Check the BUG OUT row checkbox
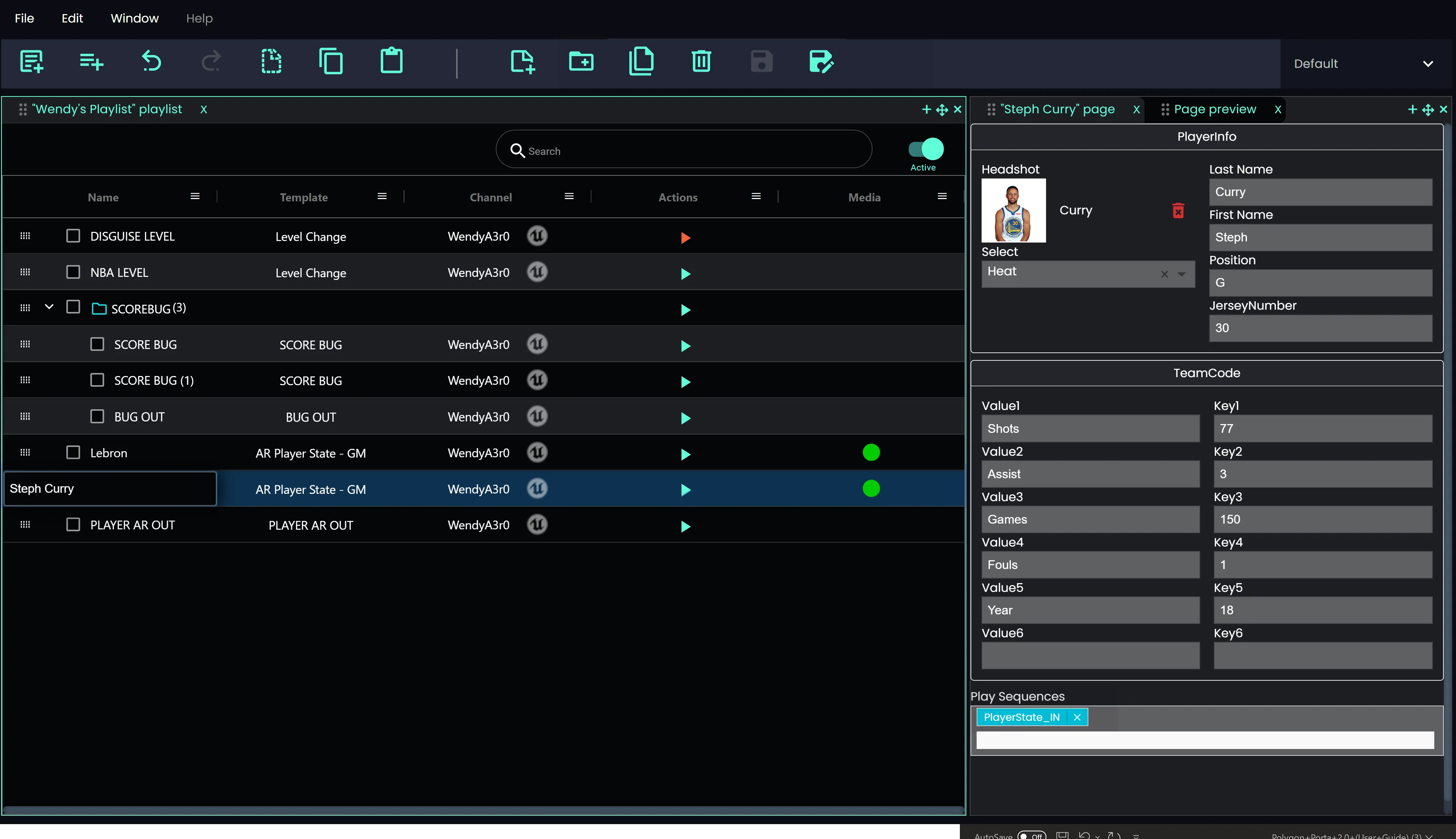Screen dimensions: 1456x839 [97, 416]
